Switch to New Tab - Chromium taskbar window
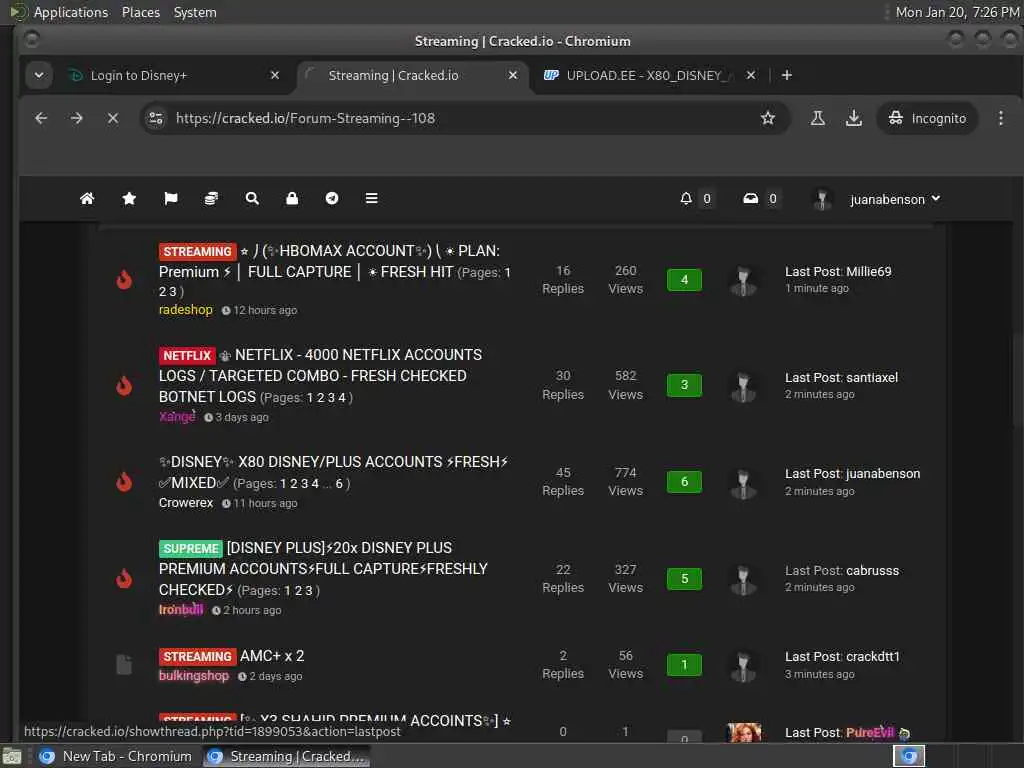 tap(115, 756)
